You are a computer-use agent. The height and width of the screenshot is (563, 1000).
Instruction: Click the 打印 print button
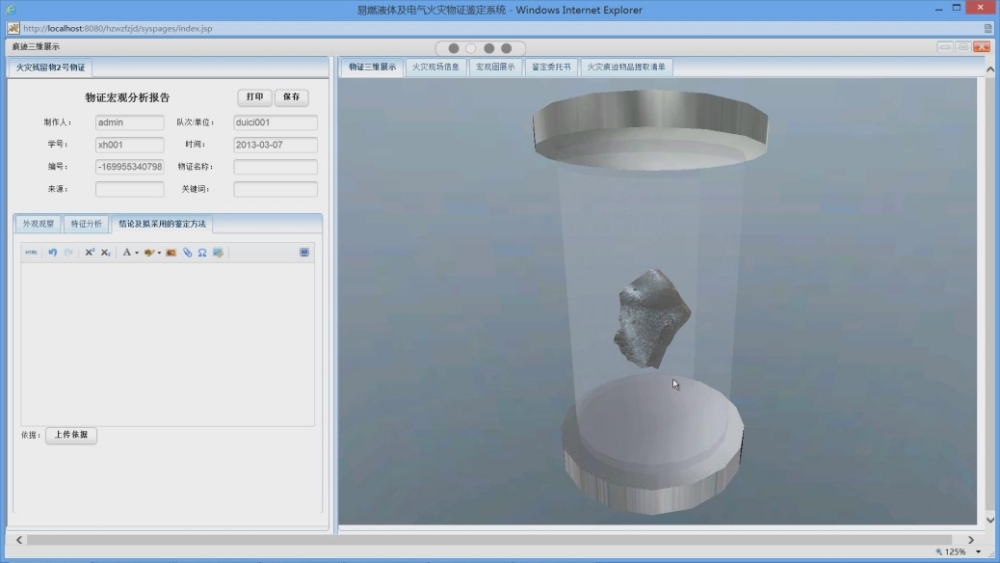click(254, 97)
